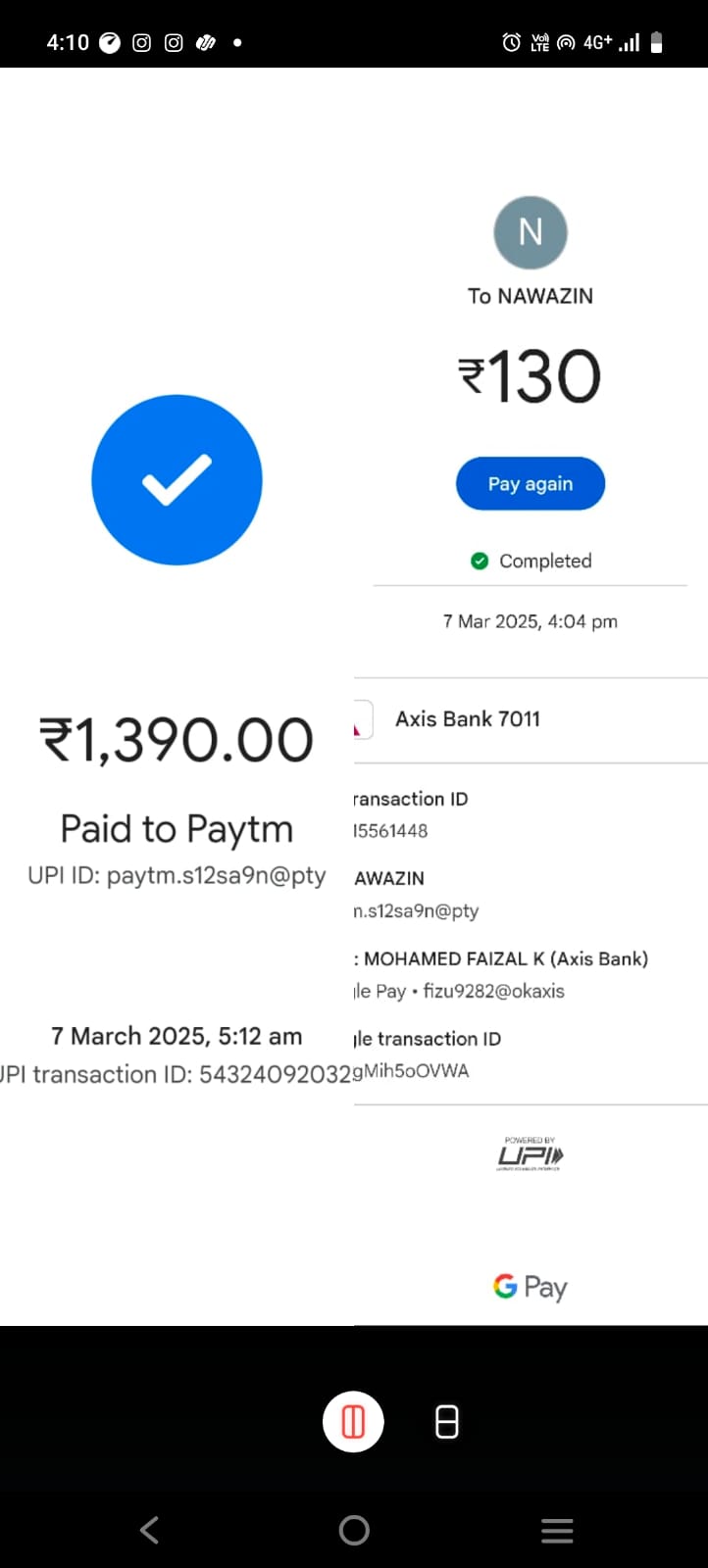Tap the fizu9282@okaxis UPI address

(x=493, y=991)
